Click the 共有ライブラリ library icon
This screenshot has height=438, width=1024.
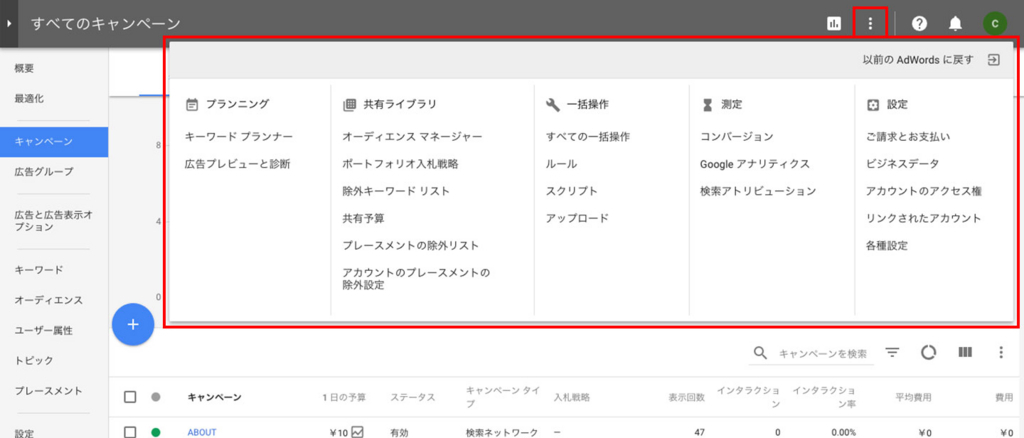pos(349,104)
